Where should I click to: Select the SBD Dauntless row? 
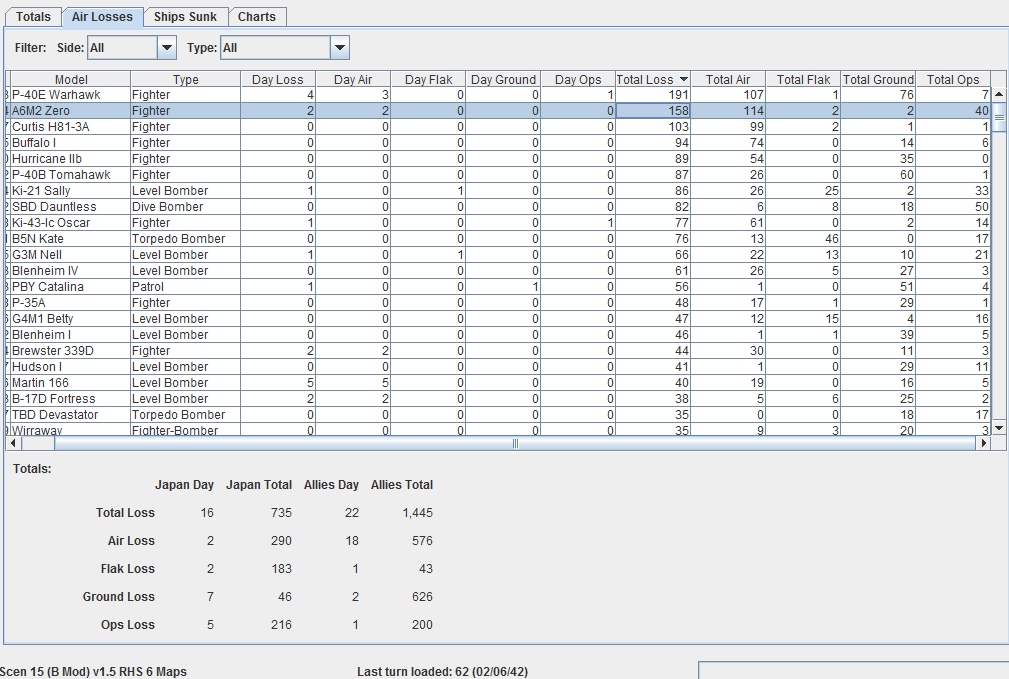tap(498, 207)
